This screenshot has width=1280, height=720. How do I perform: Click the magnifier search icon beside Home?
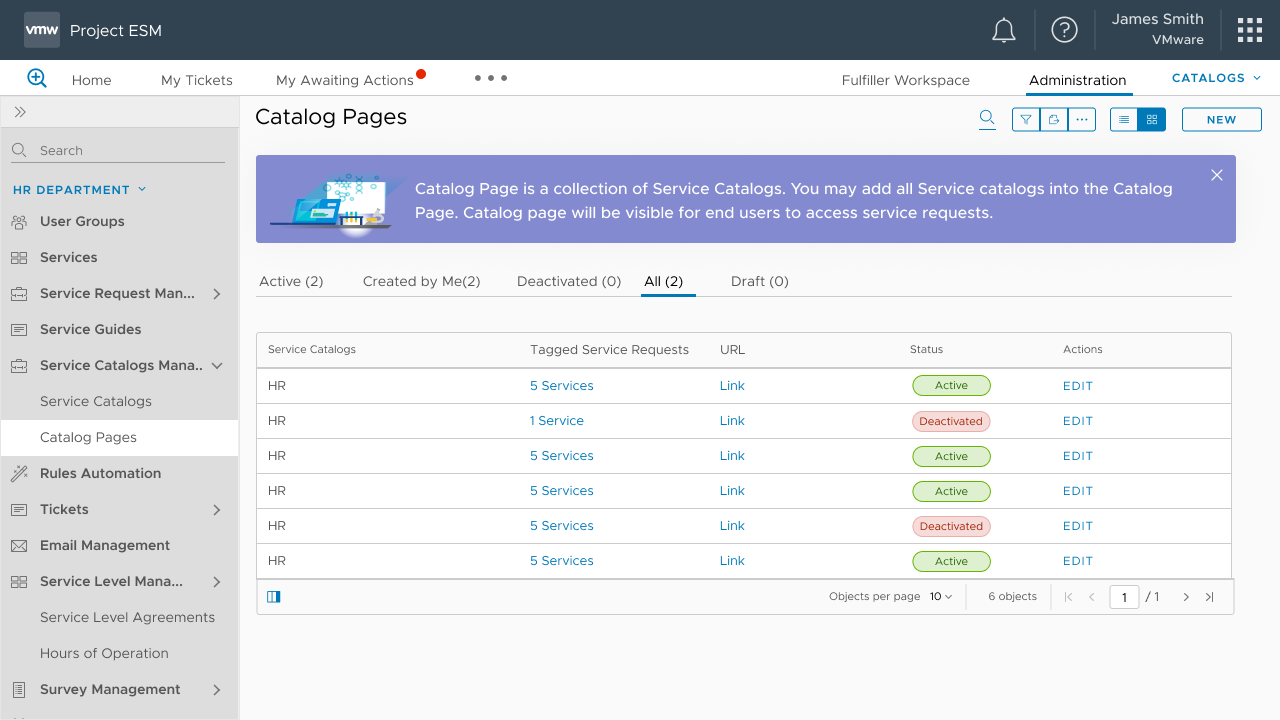37,78
